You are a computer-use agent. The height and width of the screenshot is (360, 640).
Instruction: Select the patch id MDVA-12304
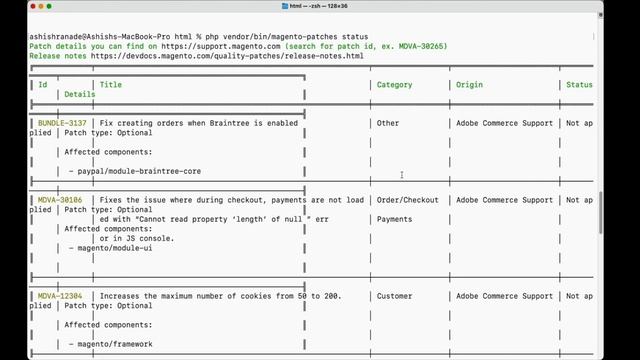pyautogui.click(x=60, y=296)
